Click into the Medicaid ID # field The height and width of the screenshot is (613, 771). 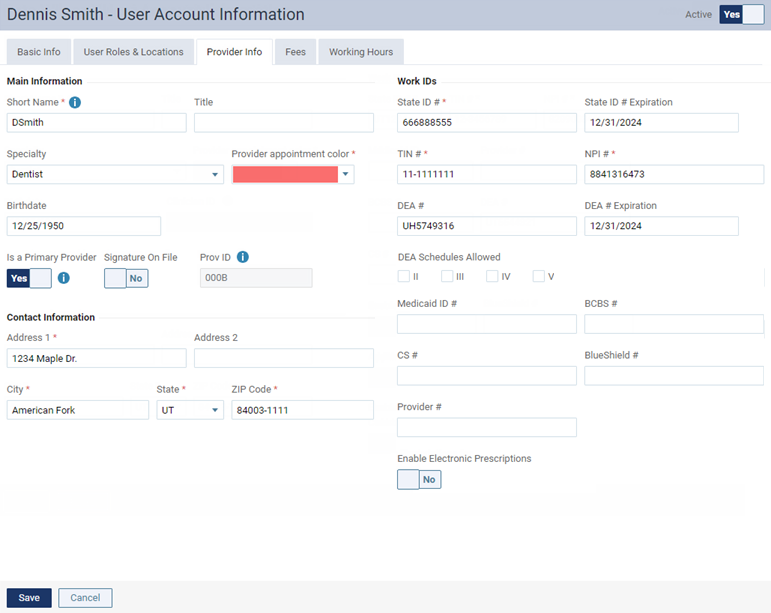click(x=486, y=324)
